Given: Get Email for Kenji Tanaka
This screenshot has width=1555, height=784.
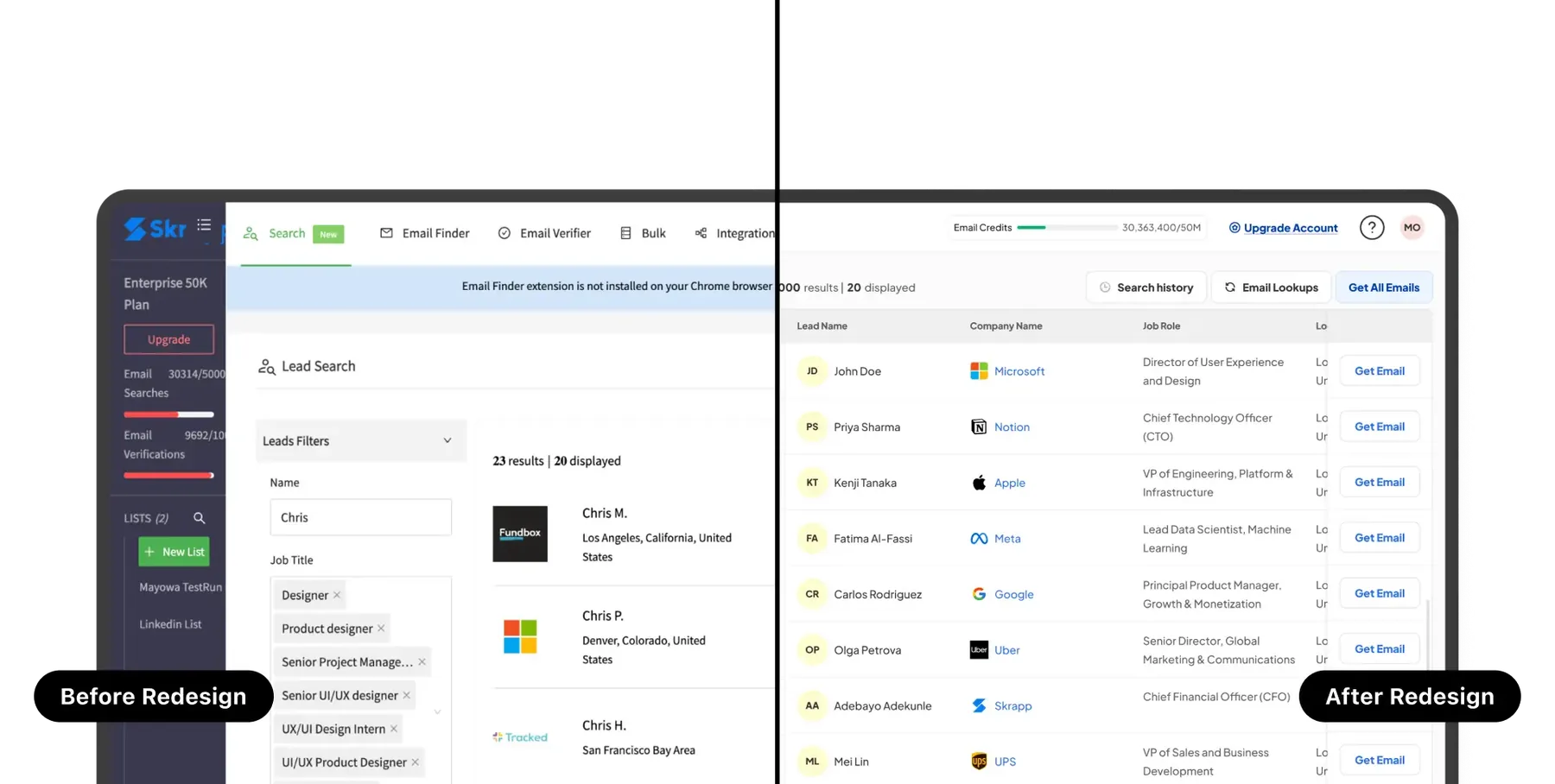Looking at the screenshot, I should pyautogui.click(x=1380, y=483).
